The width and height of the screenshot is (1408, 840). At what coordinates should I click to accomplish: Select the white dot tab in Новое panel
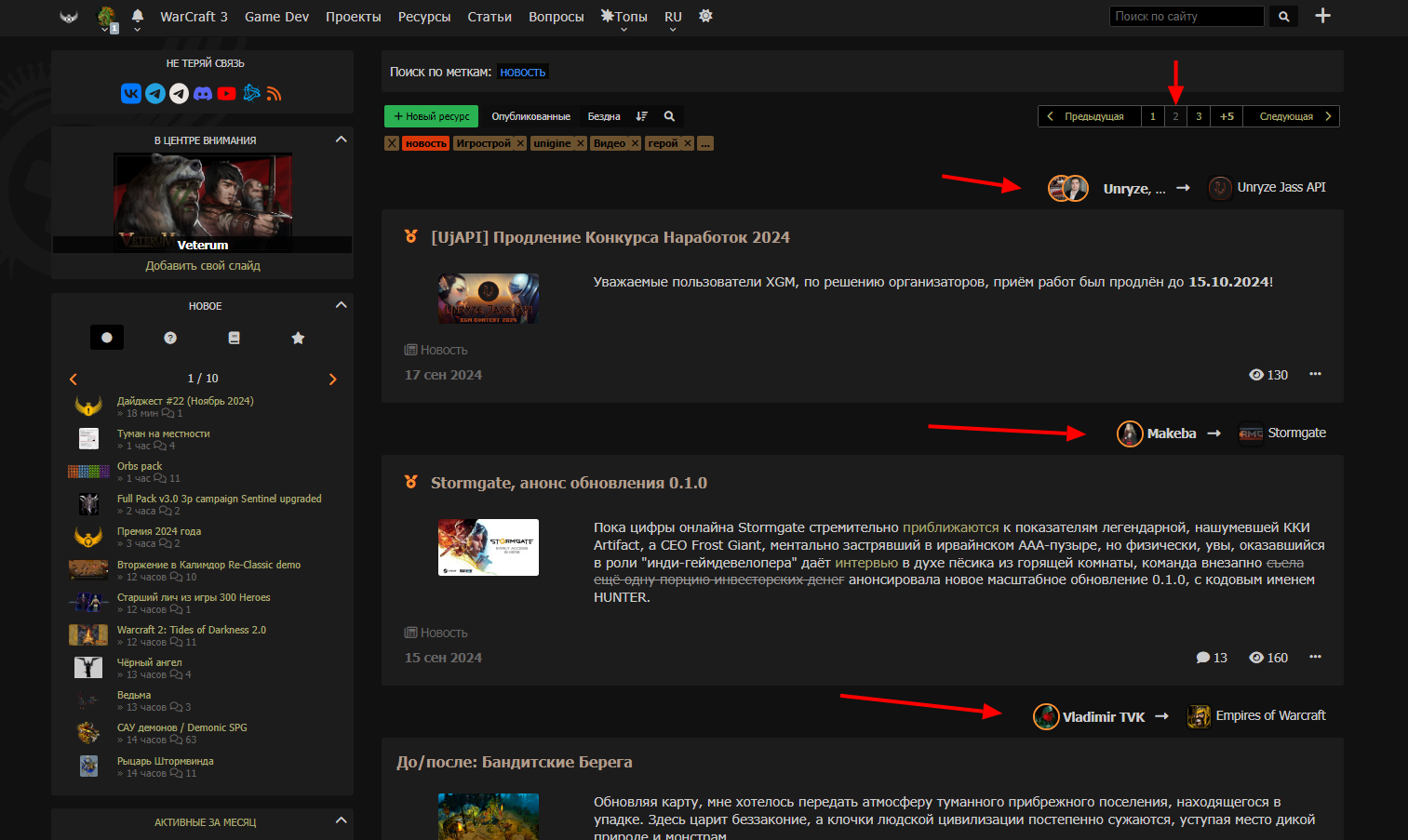pos(107,338)
